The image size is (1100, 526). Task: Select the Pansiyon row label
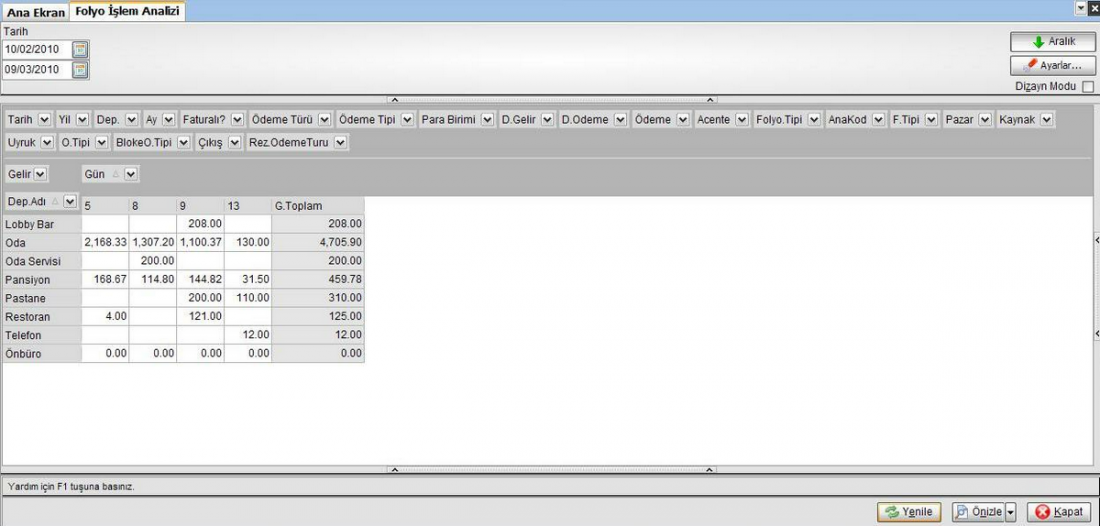click(41, 280)
